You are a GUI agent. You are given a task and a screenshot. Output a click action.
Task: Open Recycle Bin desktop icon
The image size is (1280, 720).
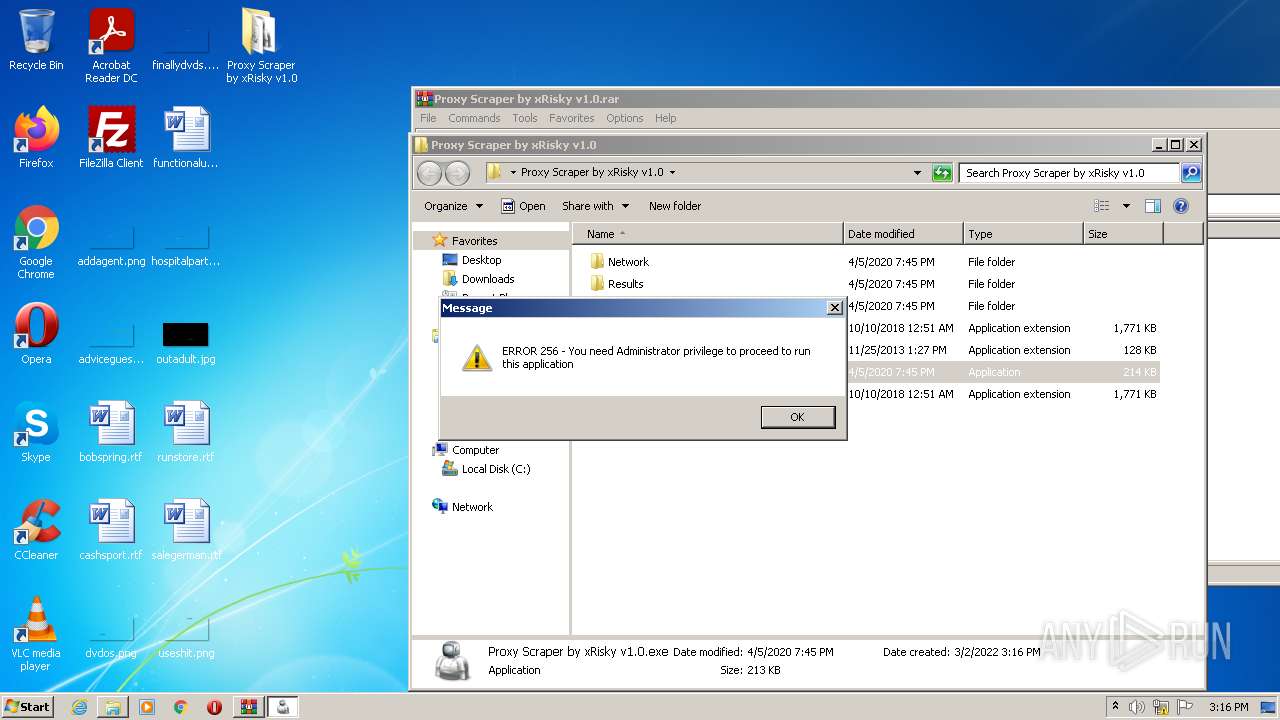coord(36,40)
